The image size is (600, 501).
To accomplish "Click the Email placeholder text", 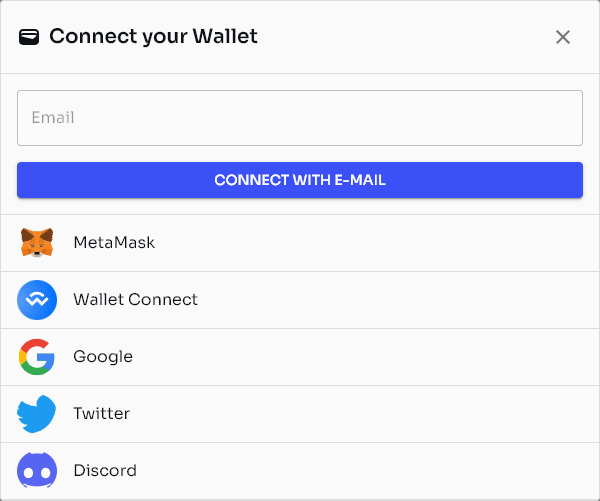I will pyautogui.click(x=53, y=117).
